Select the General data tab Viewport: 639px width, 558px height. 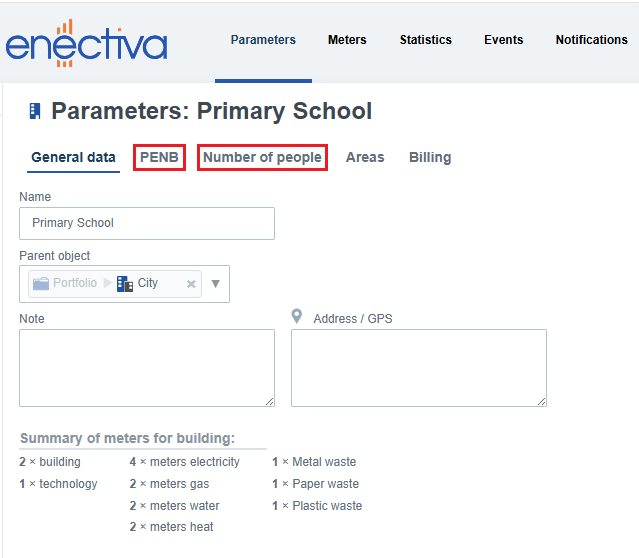(73, 157)
